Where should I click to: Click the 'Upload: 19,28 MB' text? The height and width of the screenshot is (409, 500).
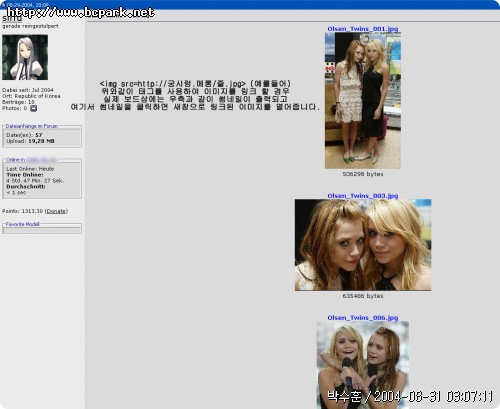30,141
